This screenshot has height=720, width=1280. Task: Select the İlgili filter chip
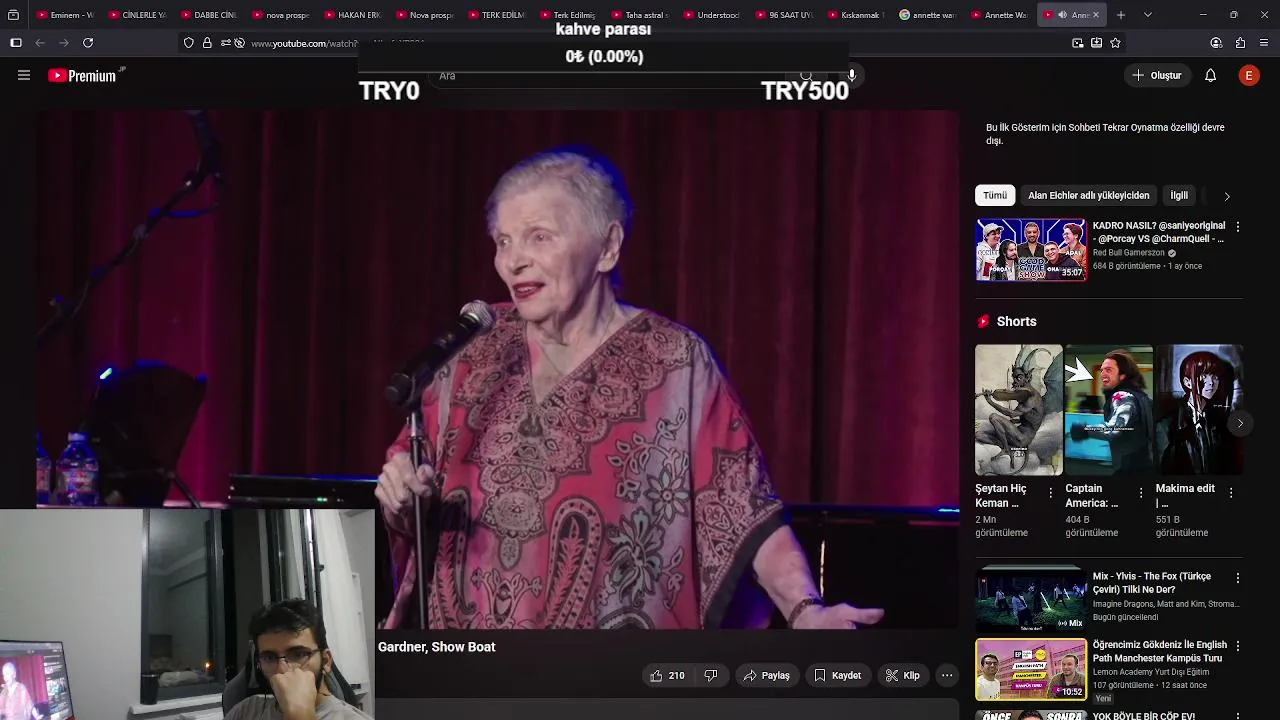(x=1179, y=195)
